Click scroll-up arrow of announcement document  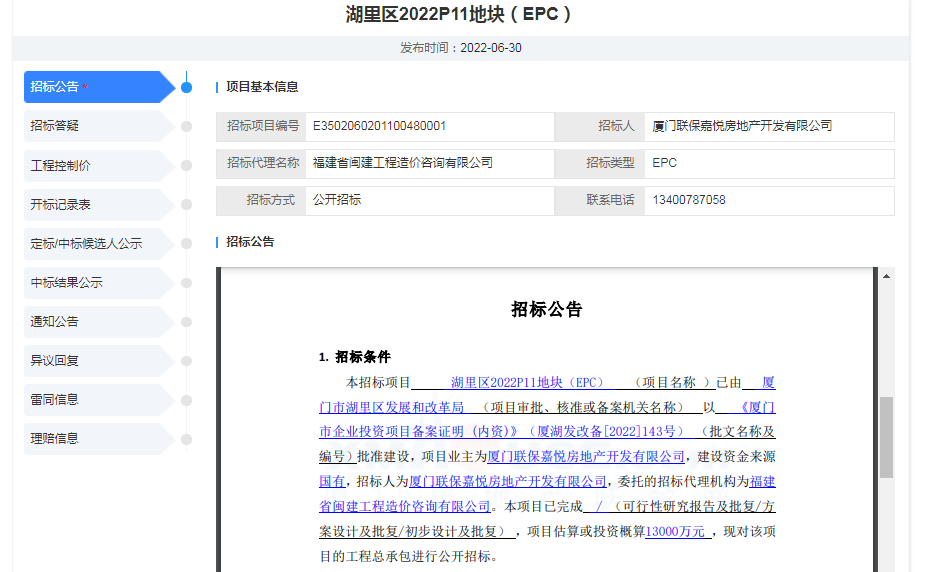(887, 276)
